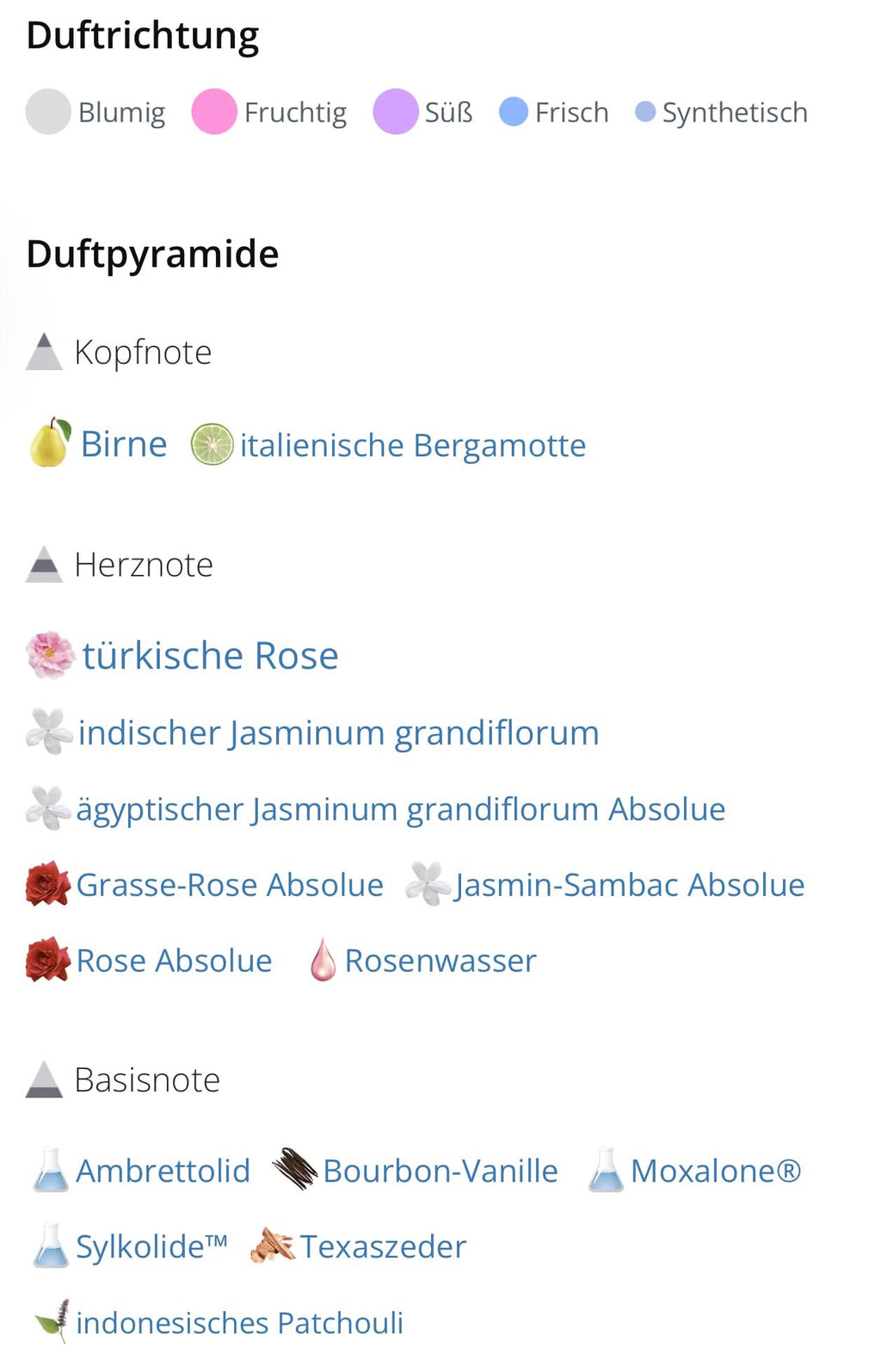Open the Sylkolide note link
The width and height of the screenshot is (881, 1372).
tap(151, 1247)
